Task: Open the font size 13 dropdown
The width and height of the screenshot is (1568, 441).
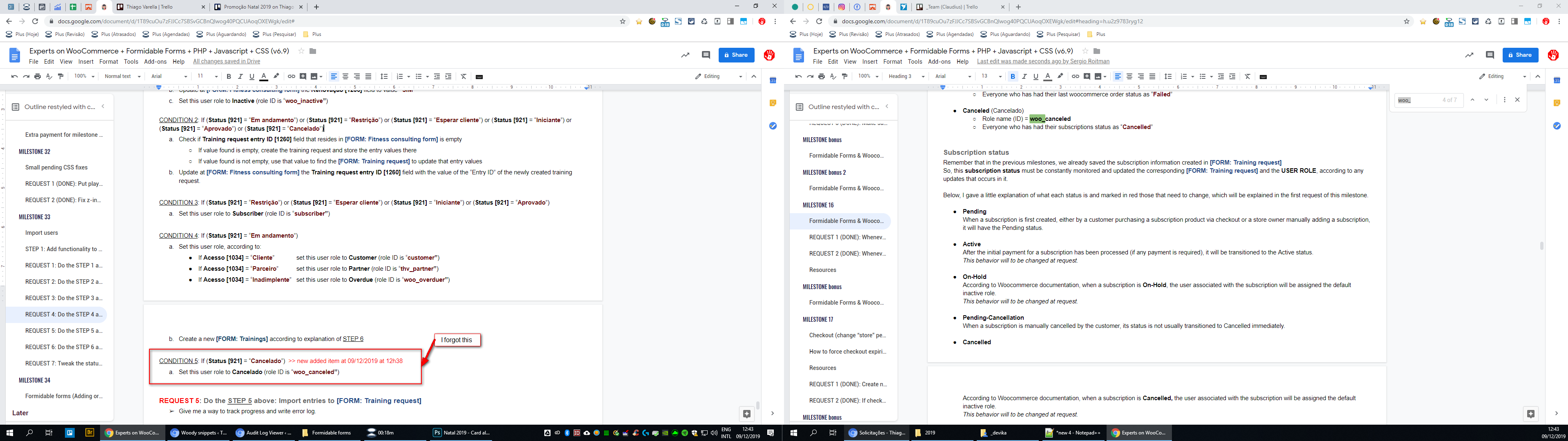Action: pos(990,77)
